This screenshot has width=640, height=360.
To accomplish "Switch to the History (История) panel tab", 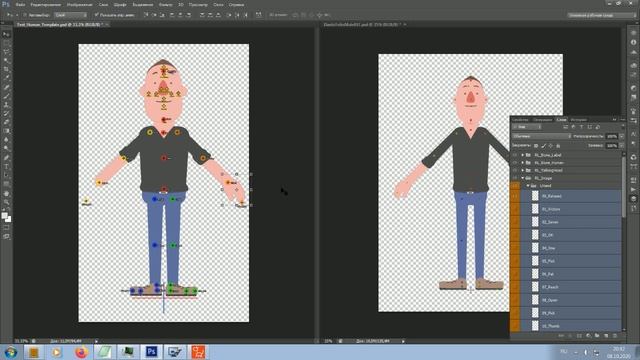I will pyautogui.click(x=578, y=120).
